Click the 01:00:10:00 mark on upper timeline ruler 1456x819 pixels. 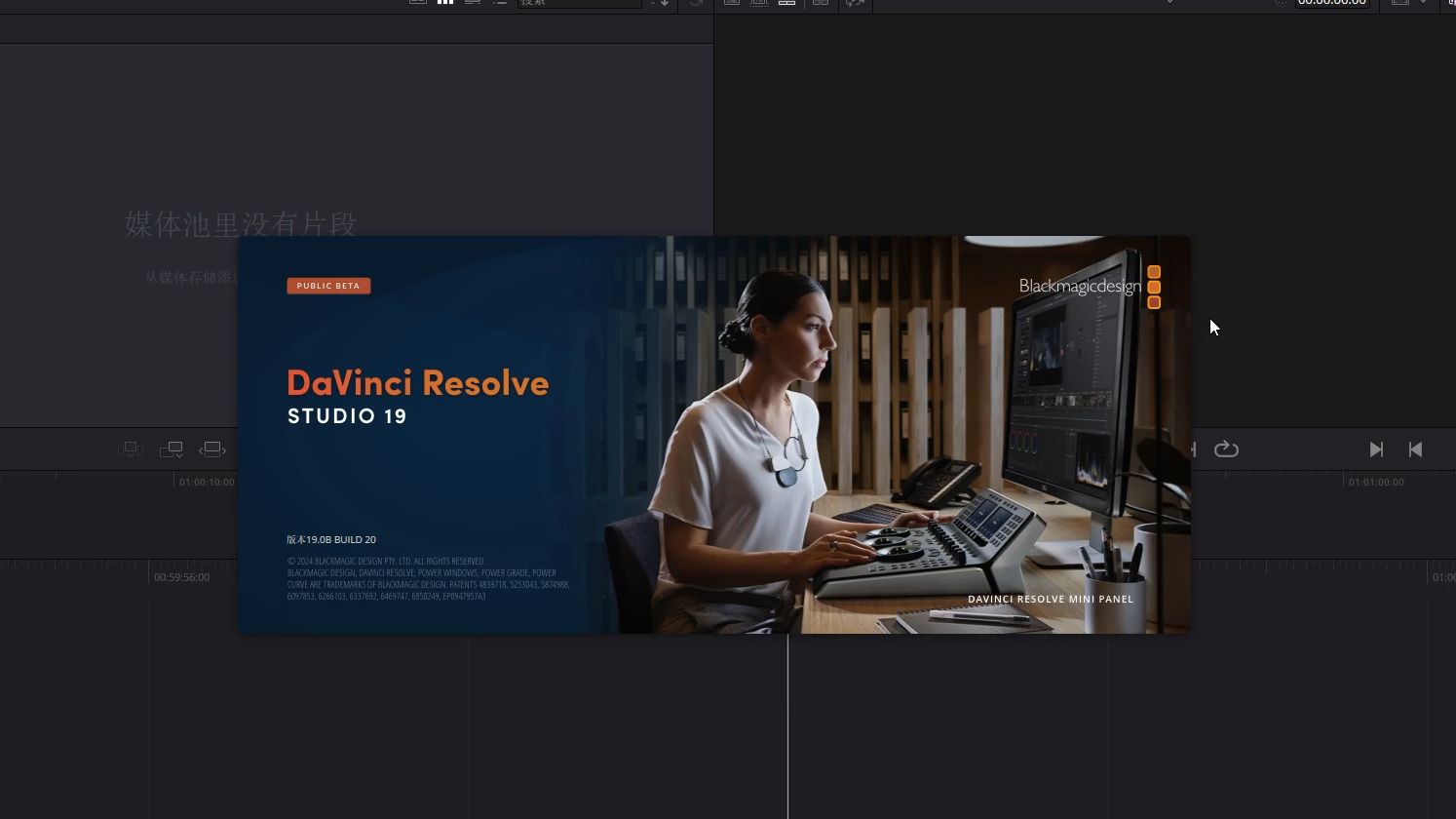coord(207,482)
